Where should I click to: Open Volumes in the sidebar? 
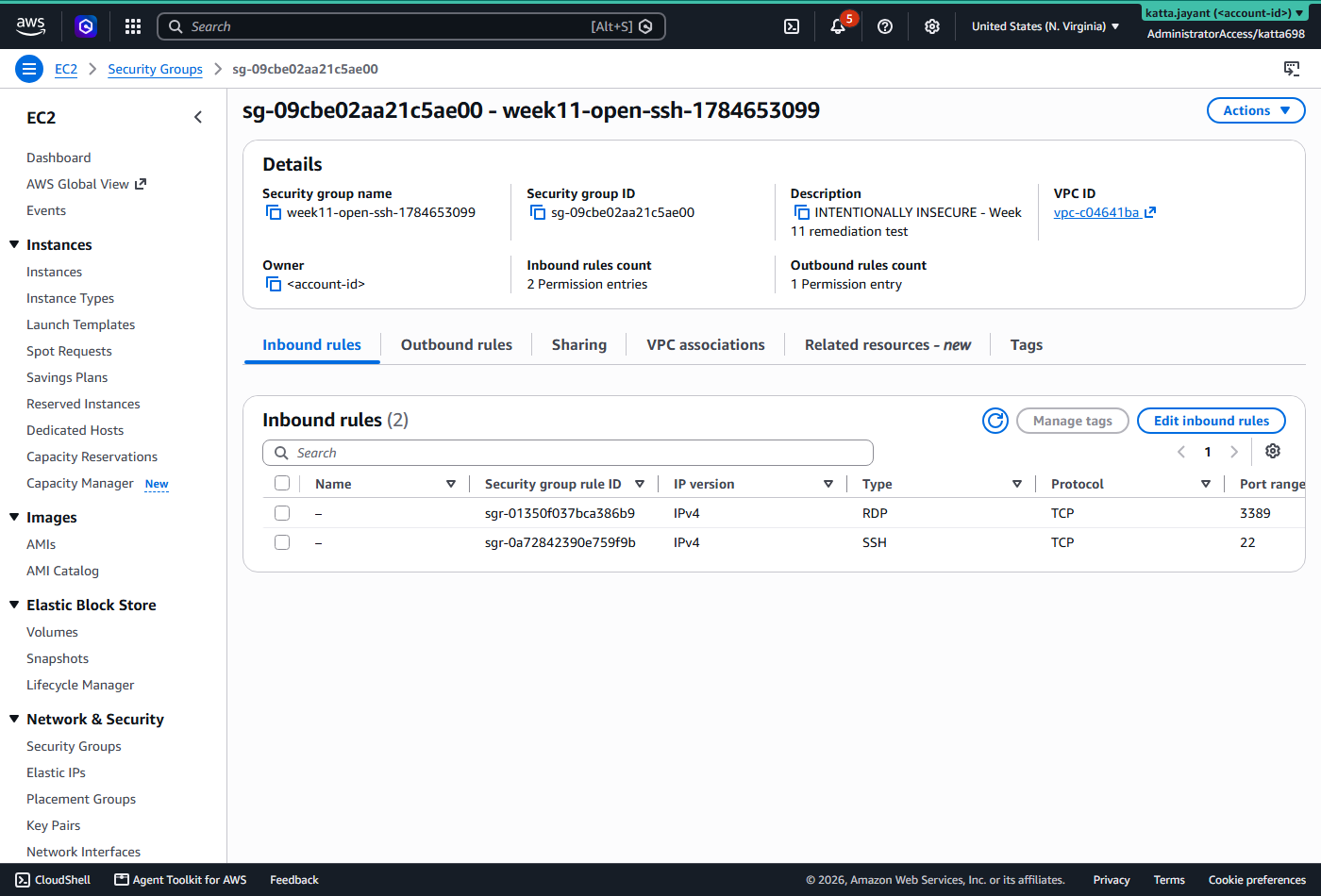pyautogui.click(x=52, y=632)
